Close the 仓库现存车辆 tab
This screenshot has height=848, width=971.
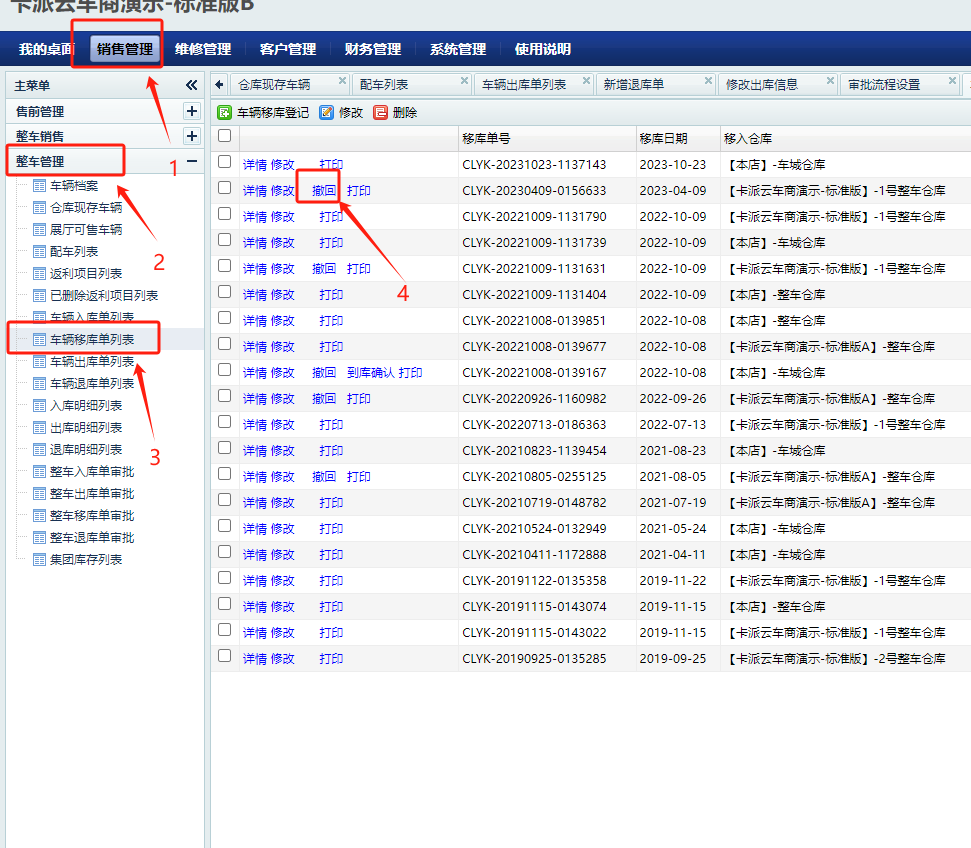pos(342,81)
